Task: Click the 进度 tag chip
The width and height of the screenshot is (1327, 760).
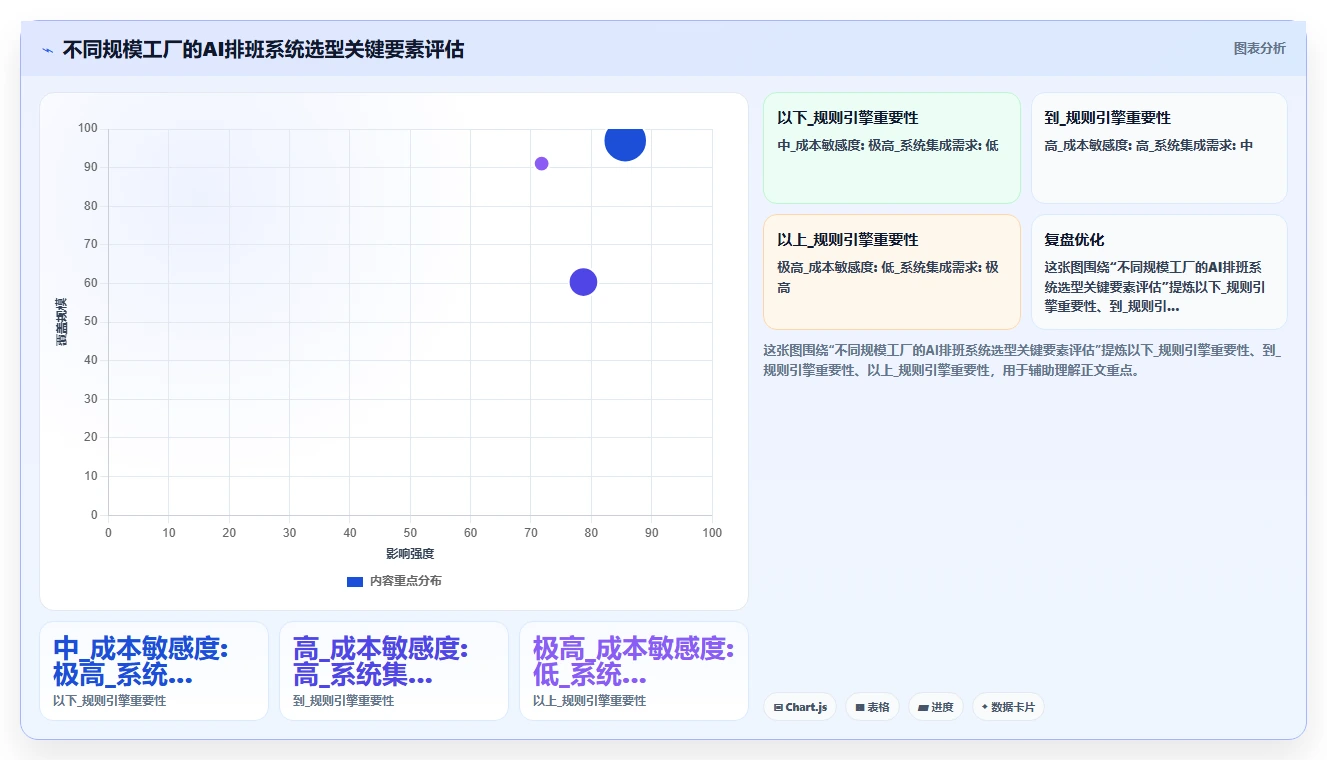Action: [935, 707]
